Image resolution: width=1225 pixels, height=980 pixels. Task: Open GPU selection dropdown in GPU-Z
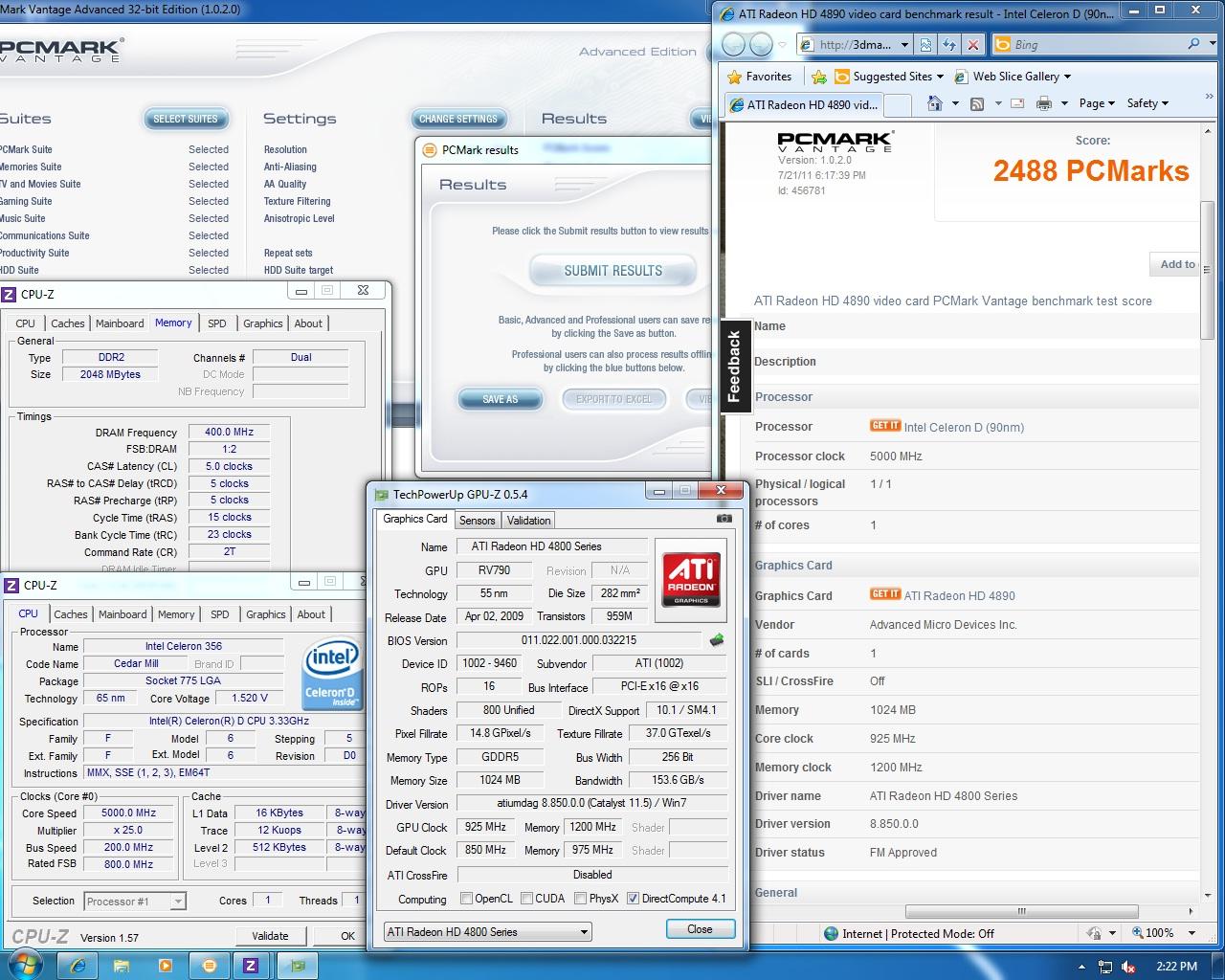tap(487, 931)
